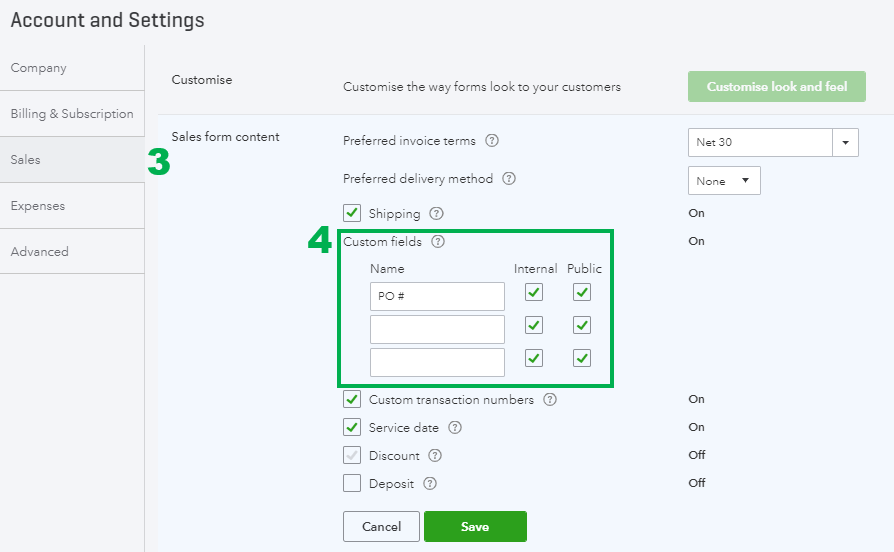Image resolution: width=894 pixels, height=552 pixels.
Task: Open the Billing & Subscription tab
Action: (x=72, y=114)
